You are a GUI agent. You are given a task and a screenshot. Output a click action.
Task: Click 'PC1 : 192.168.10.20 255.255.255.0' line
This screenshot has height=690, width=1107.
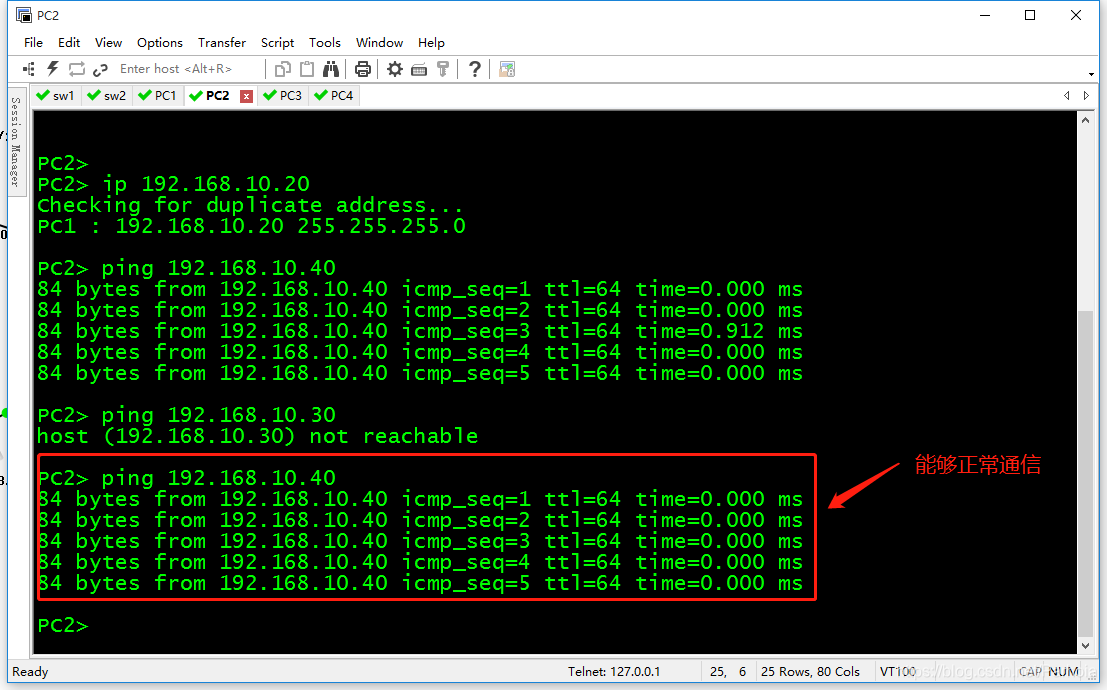pos(251,226)
